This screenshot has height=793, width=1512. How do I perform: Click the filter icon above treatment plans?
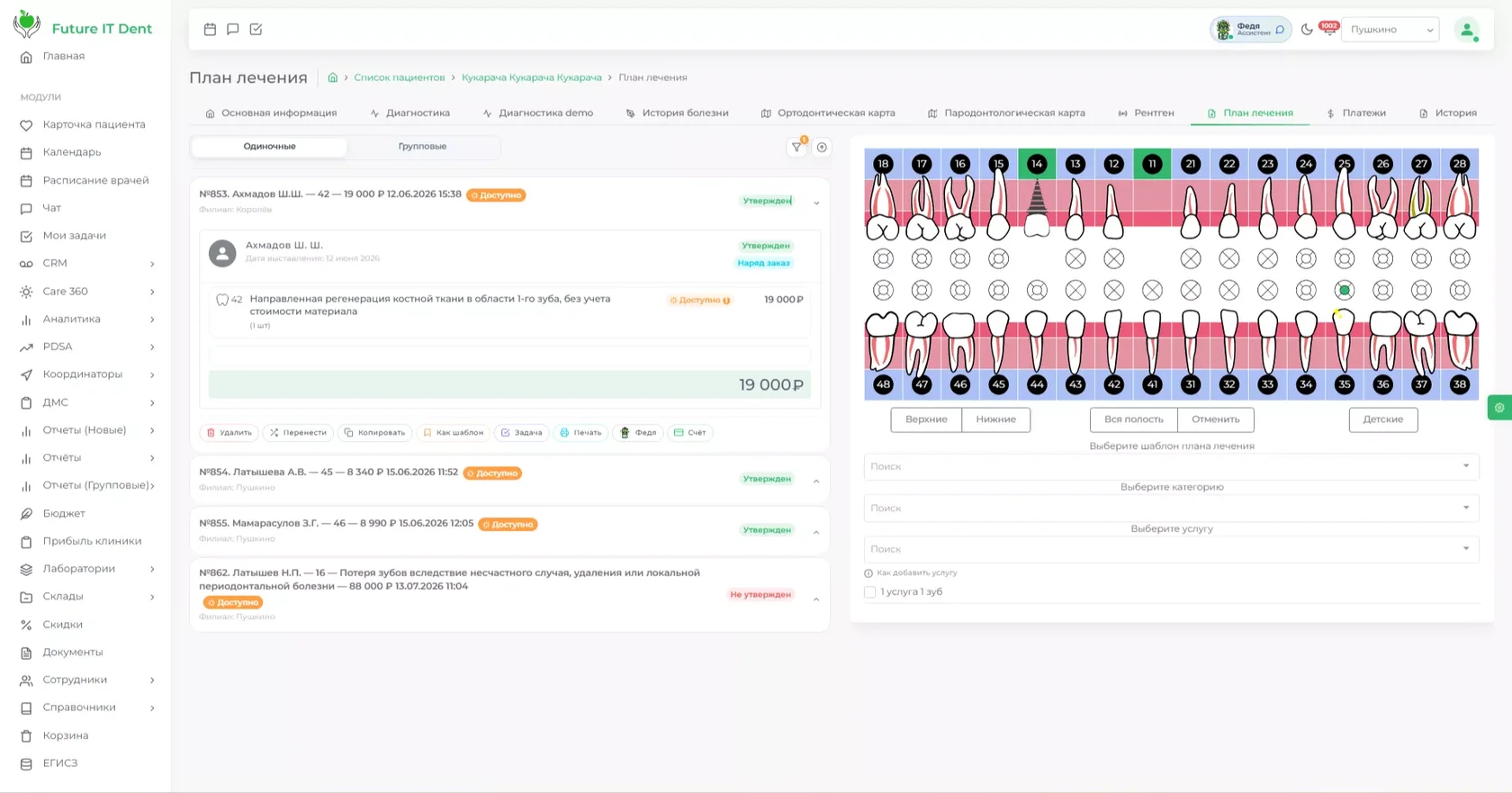click(x=797, y=147)
